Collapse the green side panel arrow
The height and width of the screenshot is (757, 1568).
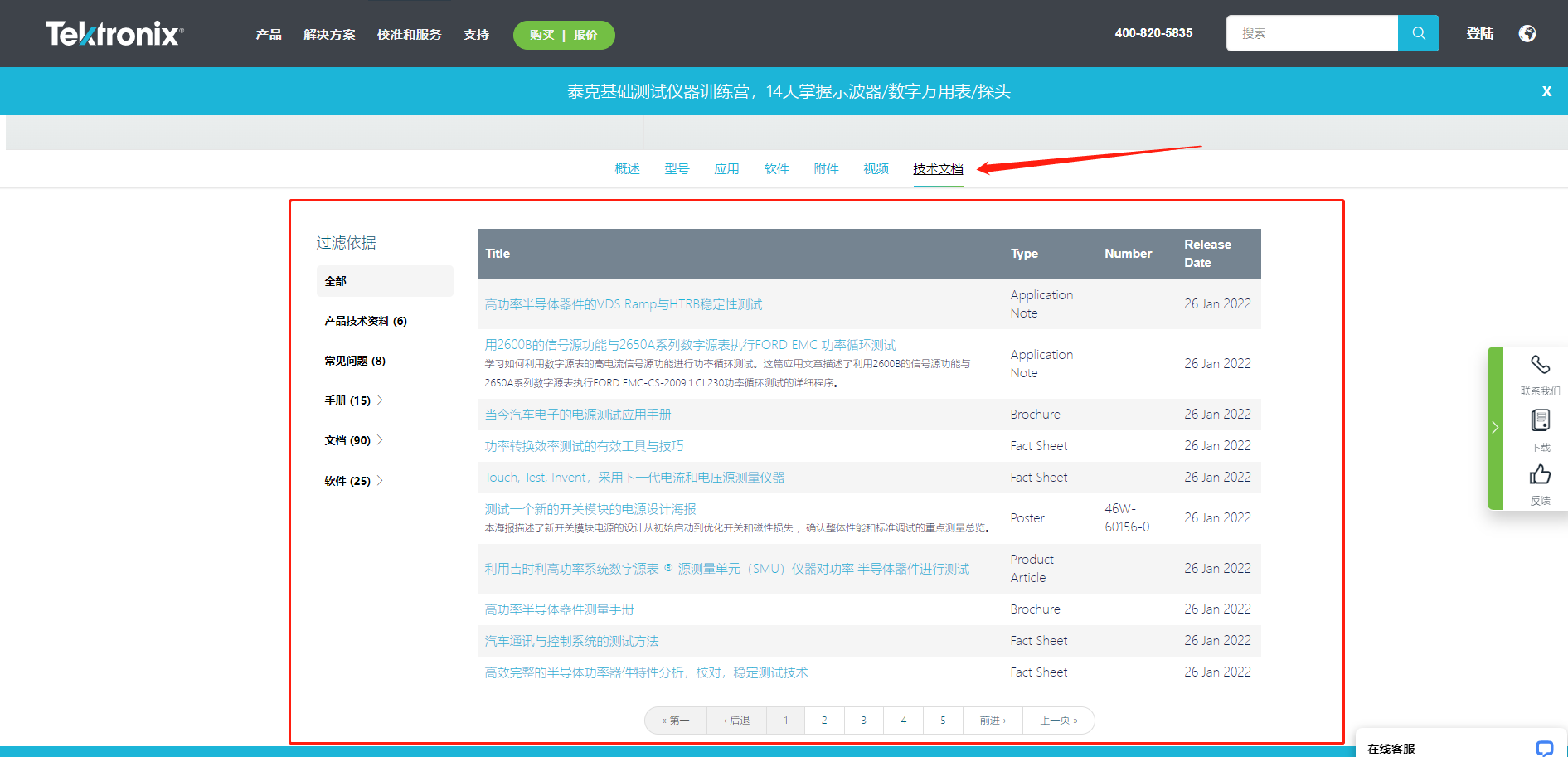pos(1495,428)
